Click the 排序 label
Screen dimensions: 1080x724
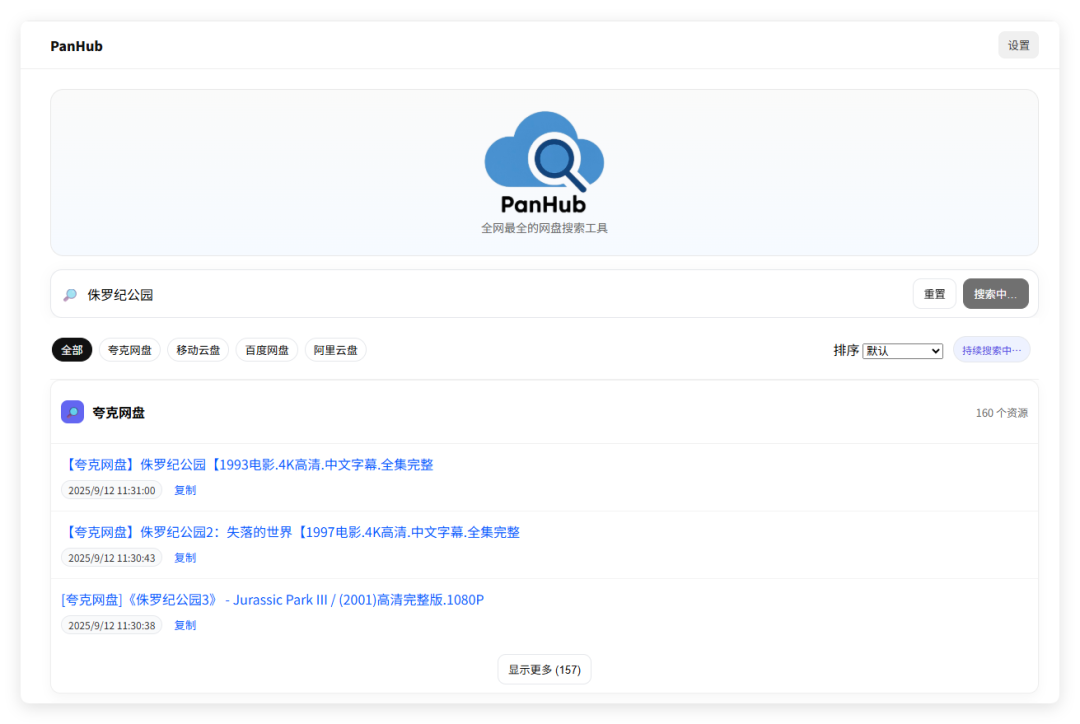pos(846,350)
